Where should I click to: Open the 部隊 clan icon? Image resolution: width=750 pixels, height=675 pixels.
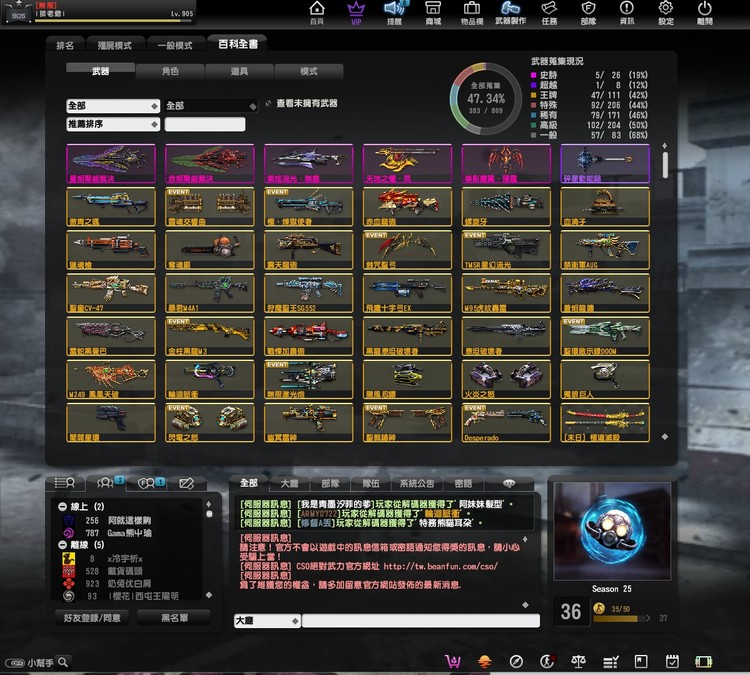[588, 12]
